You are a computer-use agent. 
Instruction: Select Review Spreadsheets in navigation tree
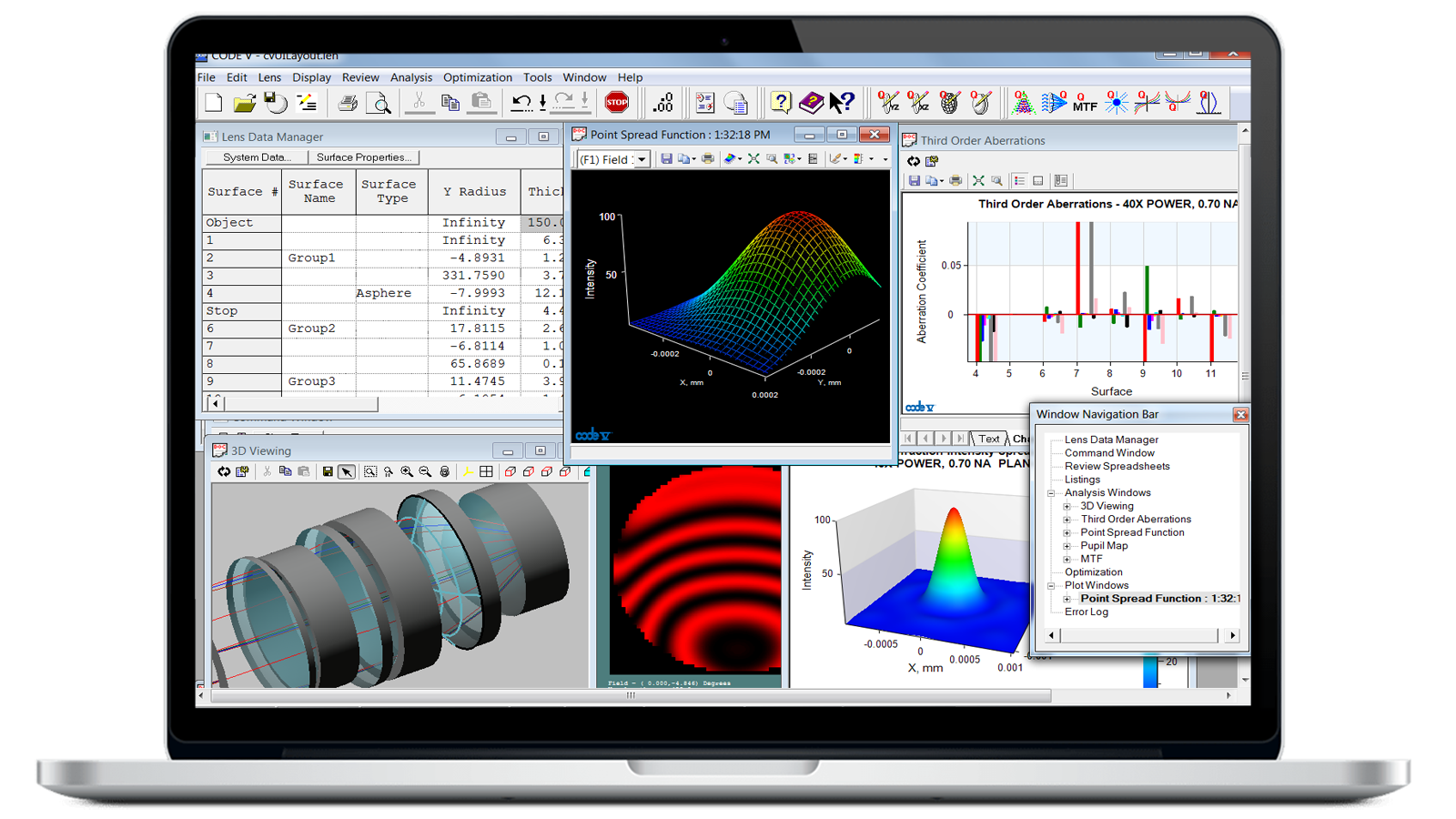1117,467
